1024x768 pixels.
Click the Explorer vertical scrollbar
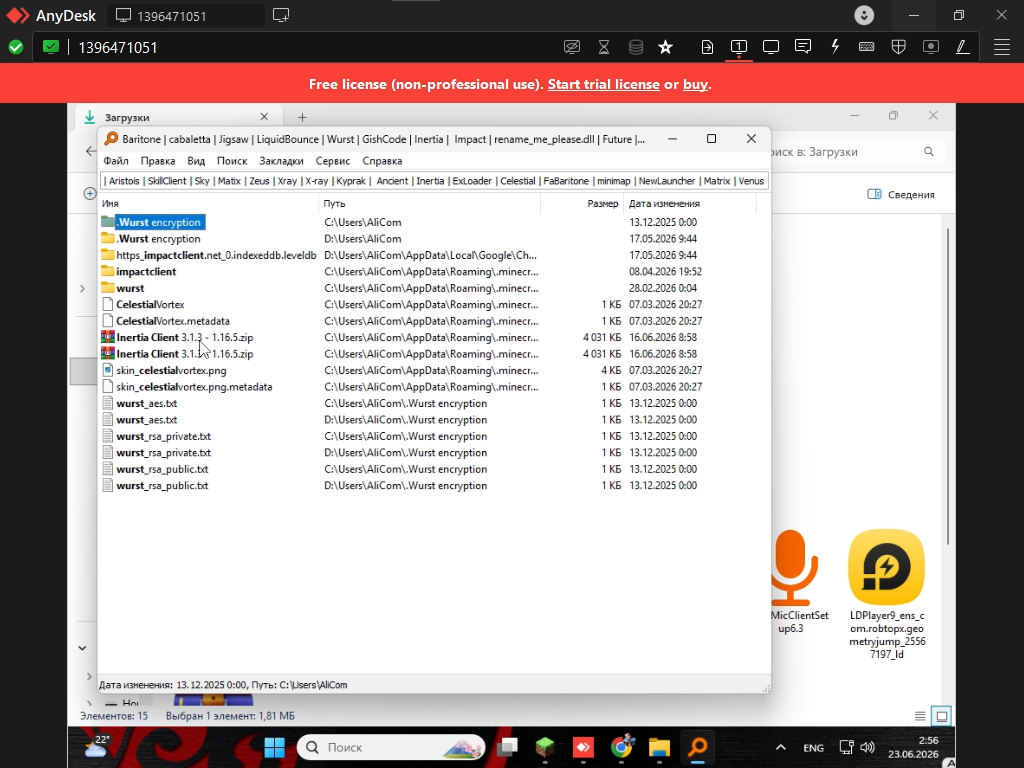pyautogui.click(x=948, y=387)
